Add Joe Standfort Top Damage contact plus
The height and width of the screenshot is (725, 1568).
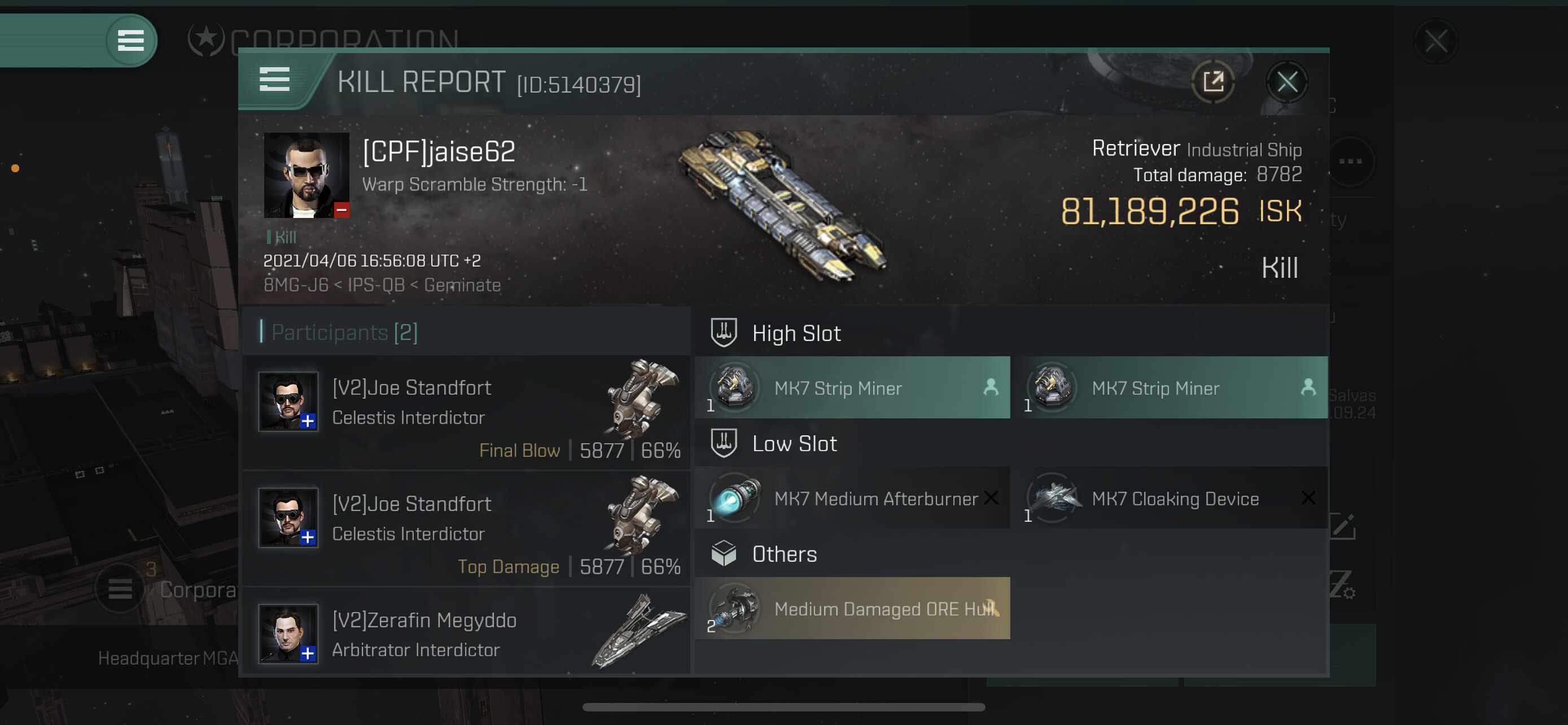308,537
